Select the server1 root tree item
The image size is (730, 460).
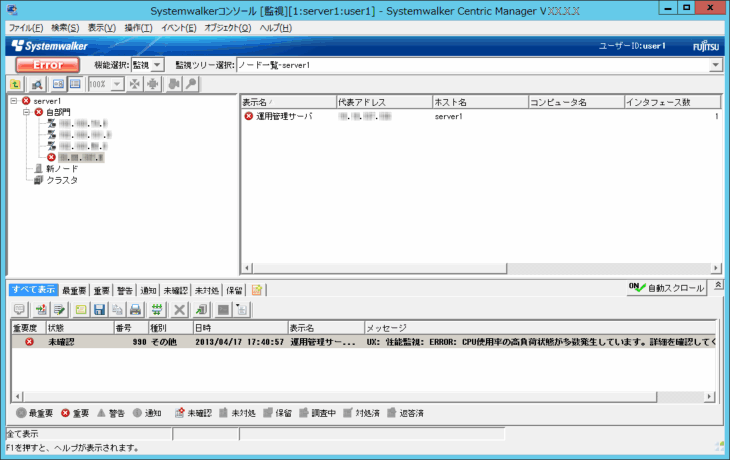point(47,101)
